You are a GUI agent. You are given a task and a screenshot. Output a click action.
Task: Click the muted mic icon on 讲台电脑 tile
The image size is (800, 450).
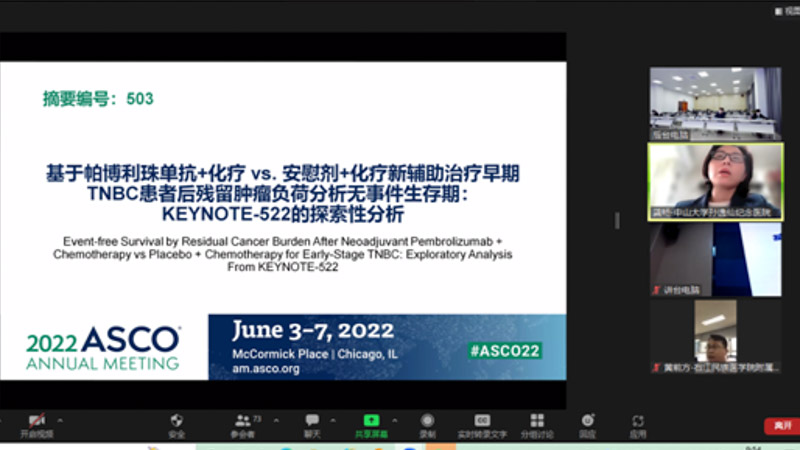click(657, 290)
